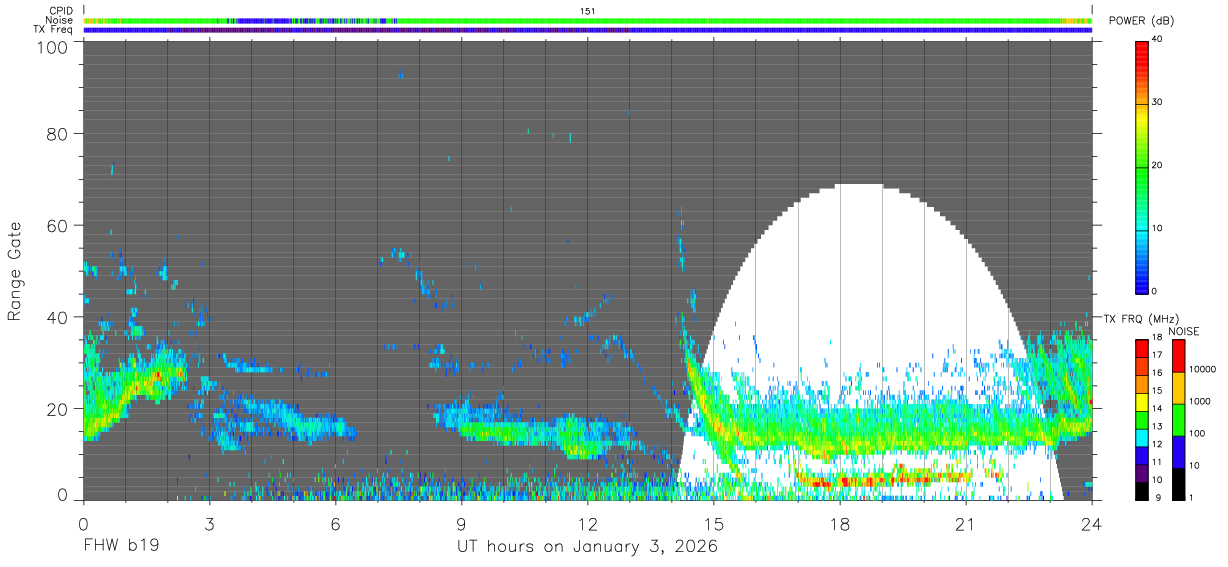This screenshot has height=567, width=1228.
Task: Click the power color scale bar
Action: point(1141,166)
